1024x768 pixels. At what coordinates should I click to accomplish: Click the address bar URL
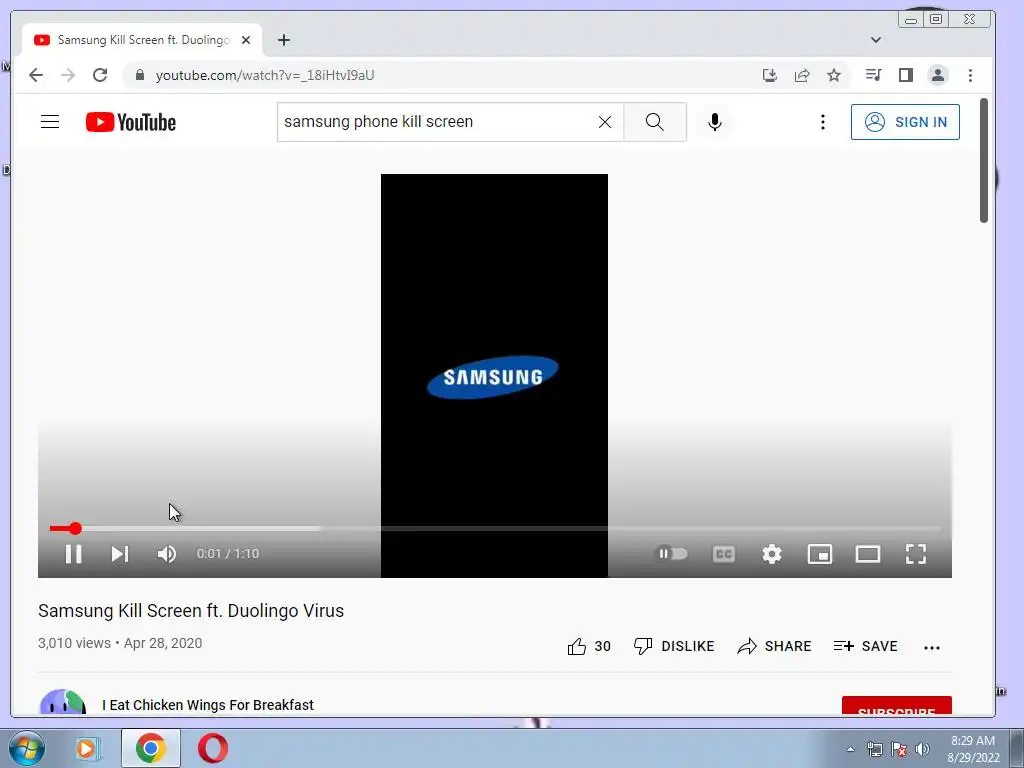[264, 75]
